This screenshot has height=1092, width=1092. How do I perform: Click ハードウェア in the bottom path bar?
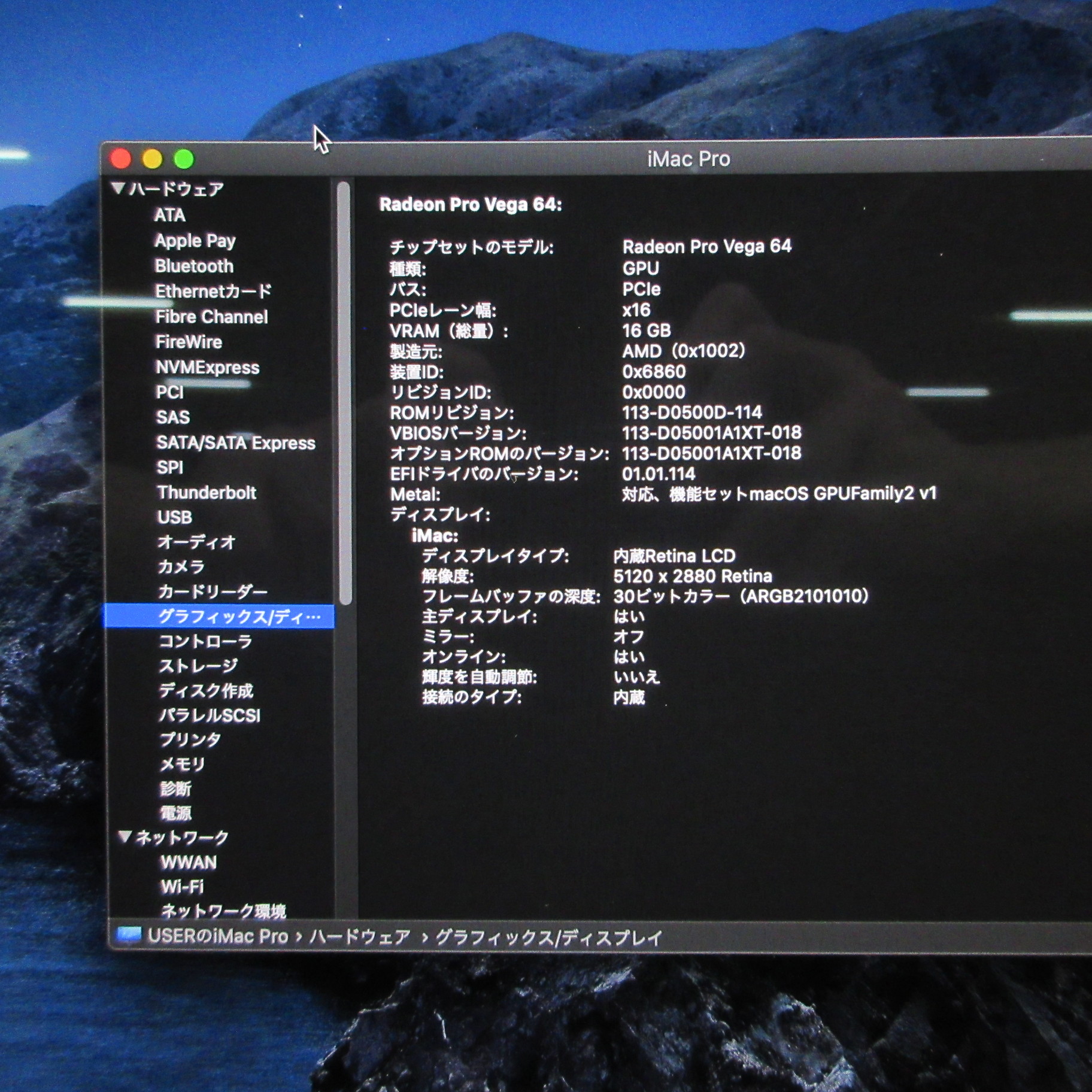(360, 937)
